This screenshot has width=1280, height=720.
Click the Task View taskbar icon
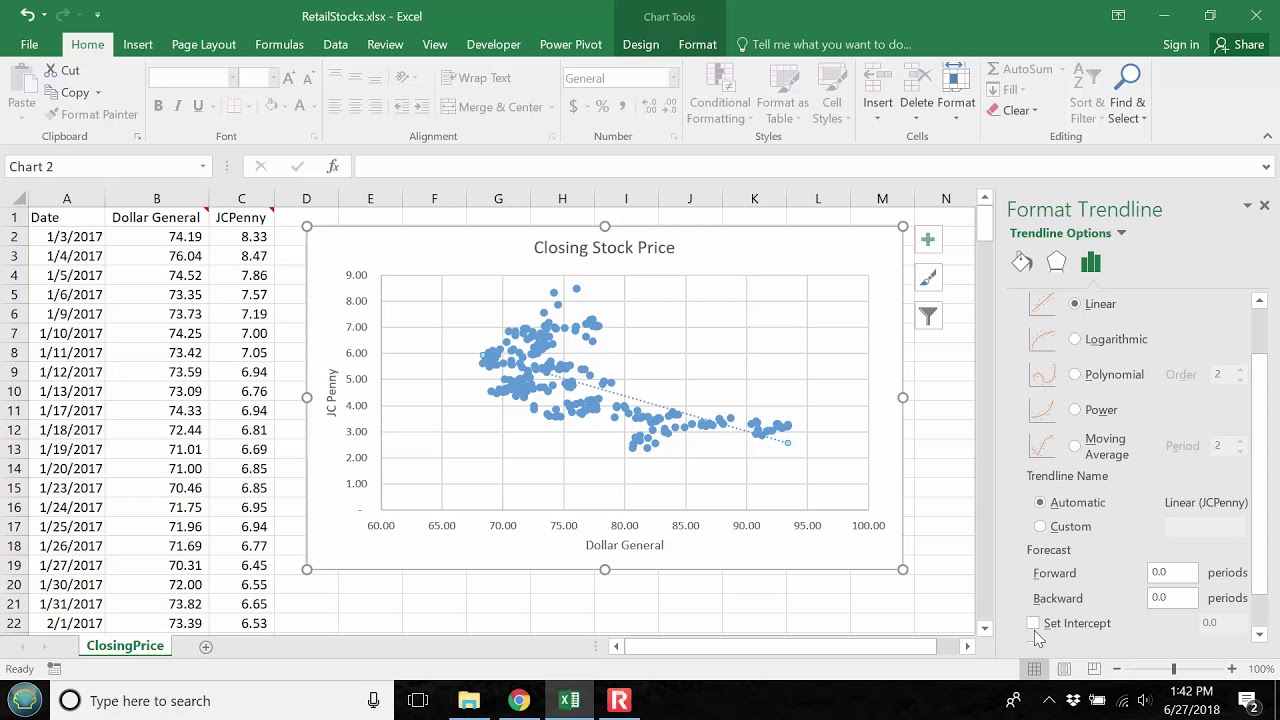(x=418, y=700)
